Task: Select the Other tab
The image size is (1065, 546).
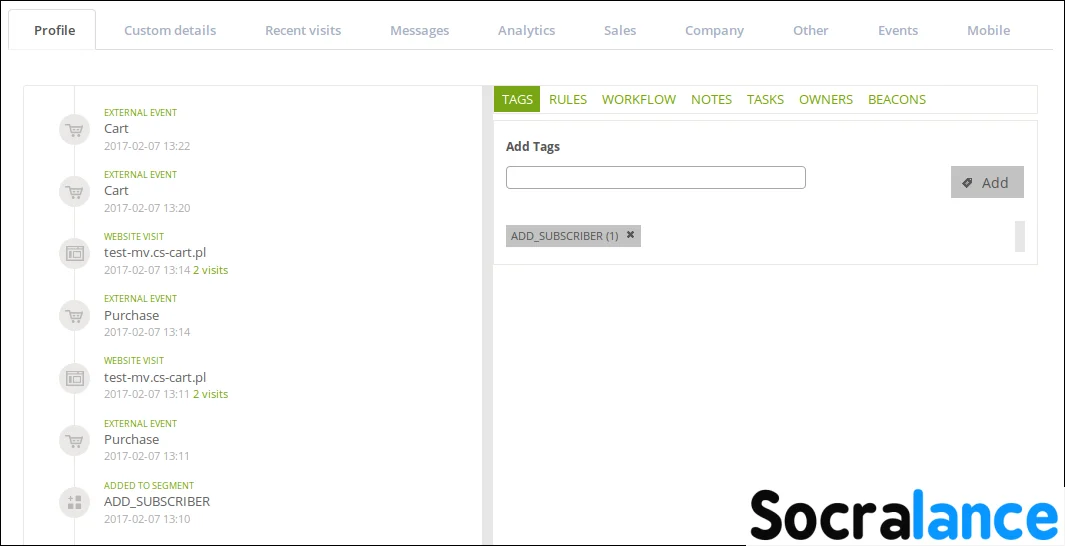Action: (x=810, y=31)
